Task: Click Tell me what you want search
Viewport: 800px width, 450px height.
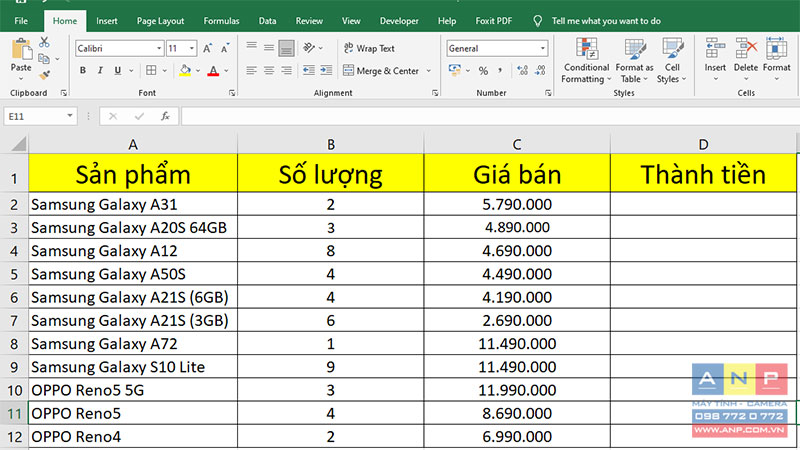Action: pos(606,21)
